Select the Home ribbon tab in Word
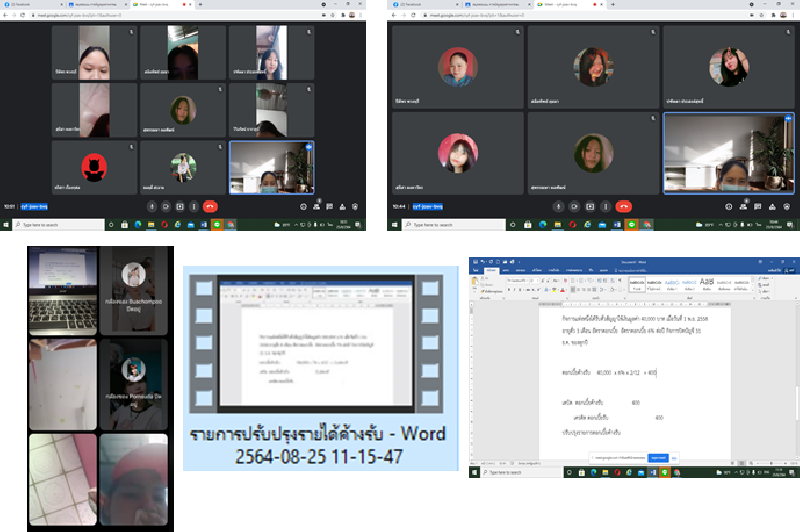This screenshot has width=800, height=532. point(491,270)
